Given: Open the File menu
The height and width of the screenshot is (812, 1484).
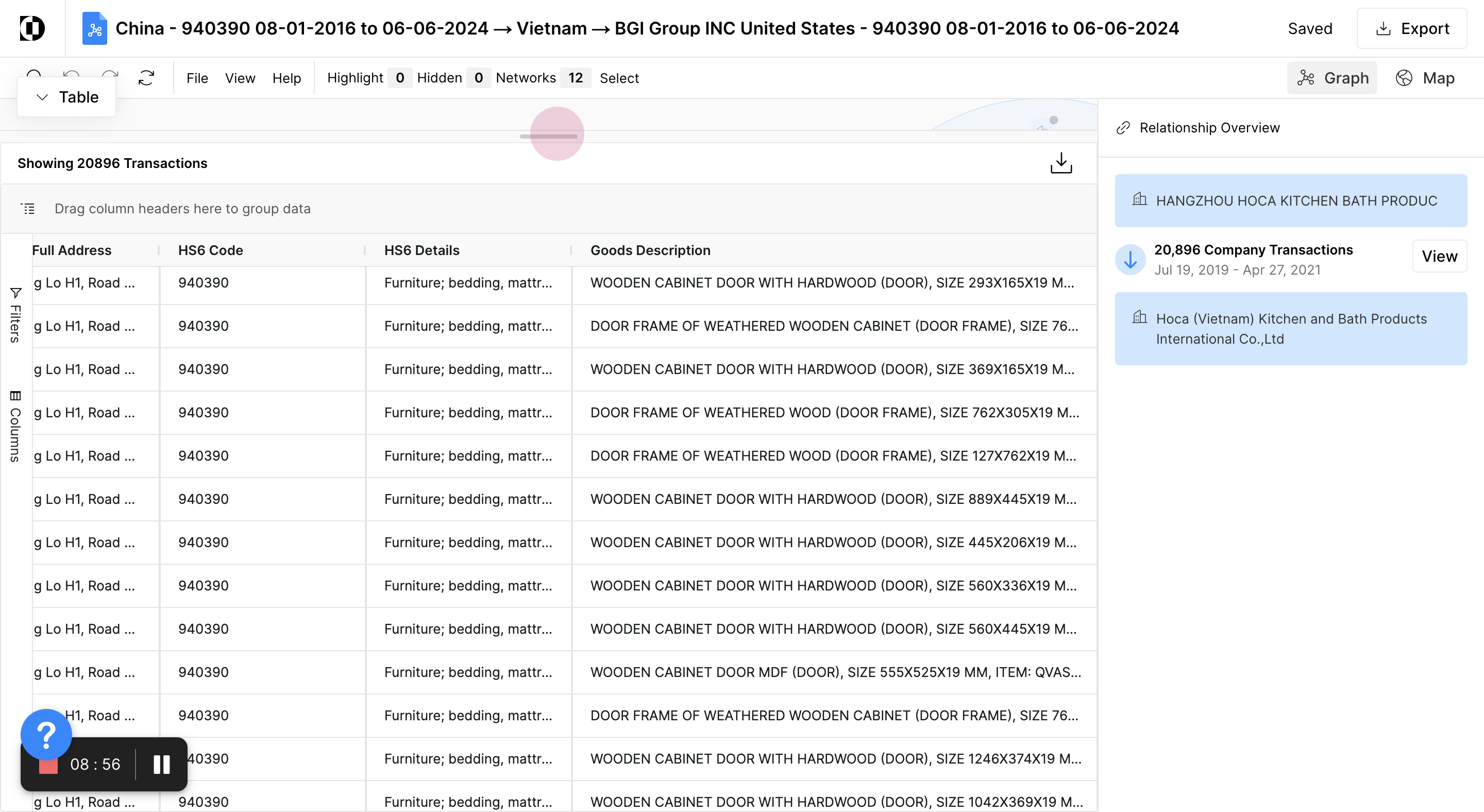Looking at the screenshot, I should (197, 78).
